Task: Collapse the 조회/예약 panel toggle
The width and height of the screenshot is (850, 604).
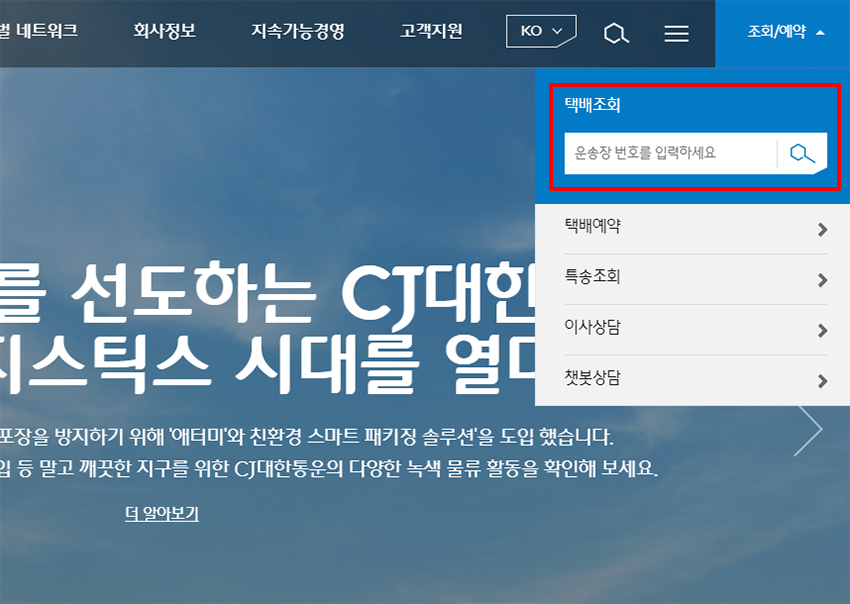Action: [785, 32]
